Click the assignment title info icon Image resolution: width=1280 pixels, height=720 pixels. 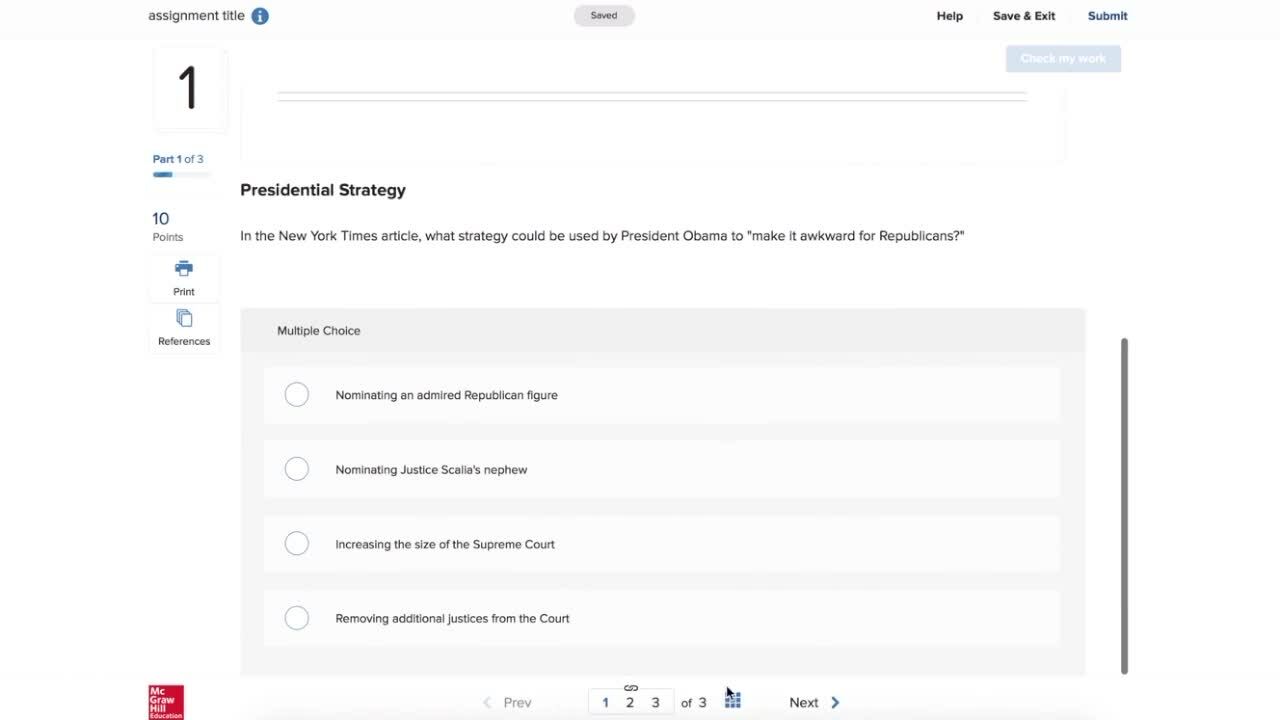click(260, 16)
